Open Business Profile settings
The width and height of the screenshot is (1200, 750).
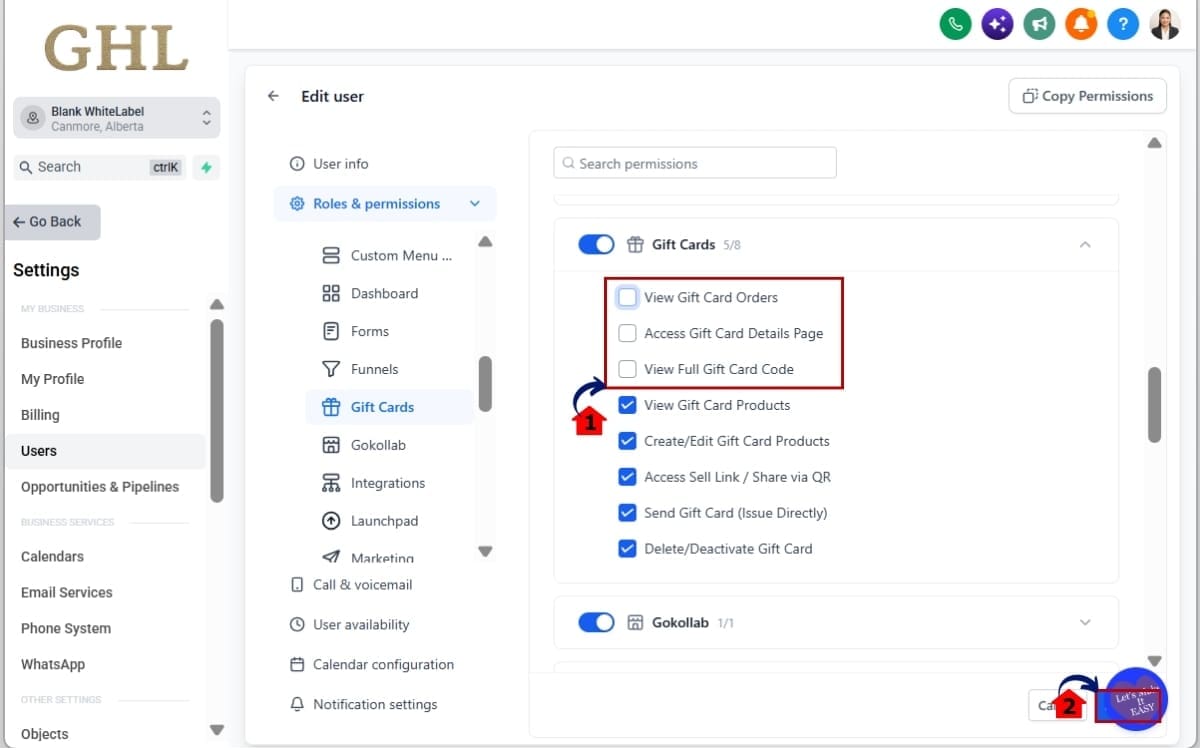tap(71, 343)
